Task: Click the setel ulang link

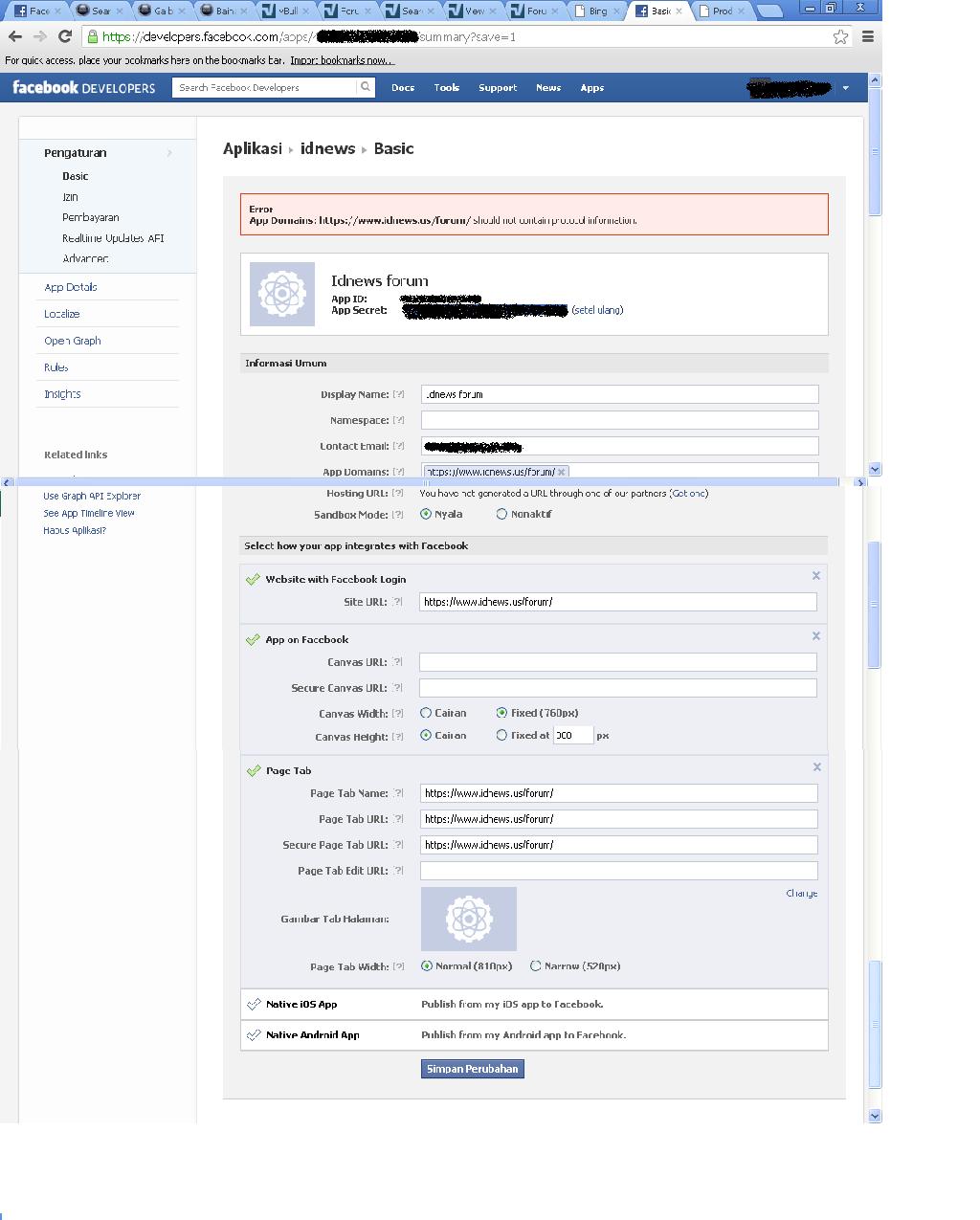Action: [597, 310]
